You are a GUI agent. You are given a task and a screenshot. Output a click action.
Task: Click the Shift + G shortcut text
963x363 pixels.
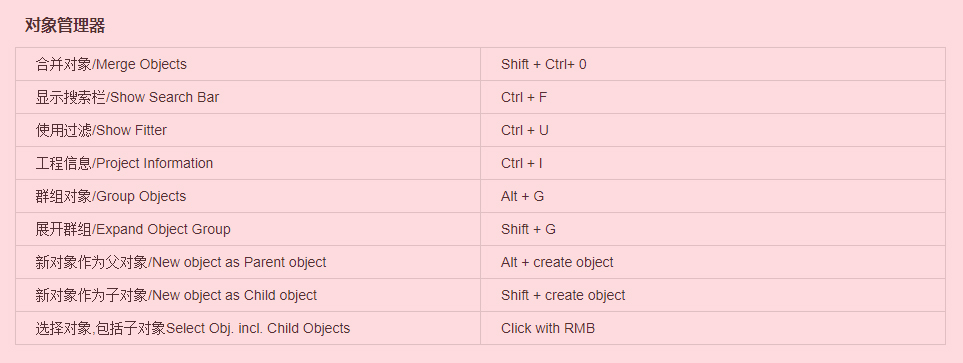pos(528,230)
